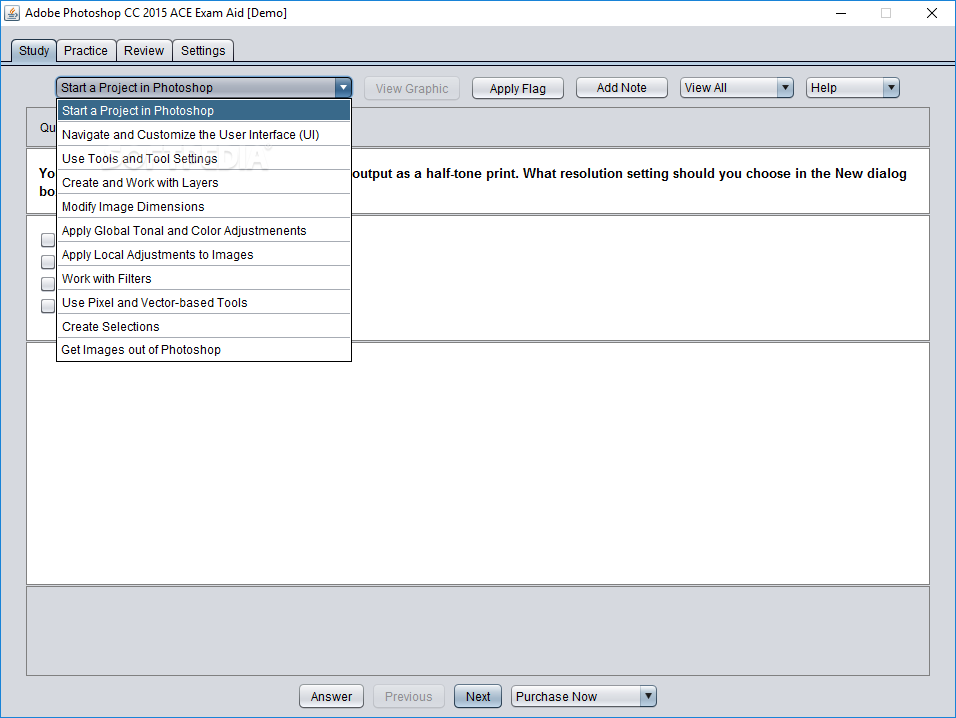Open the Purchase Now dropdown
Screen dimensions: 956x718
(x=583, y=696)
